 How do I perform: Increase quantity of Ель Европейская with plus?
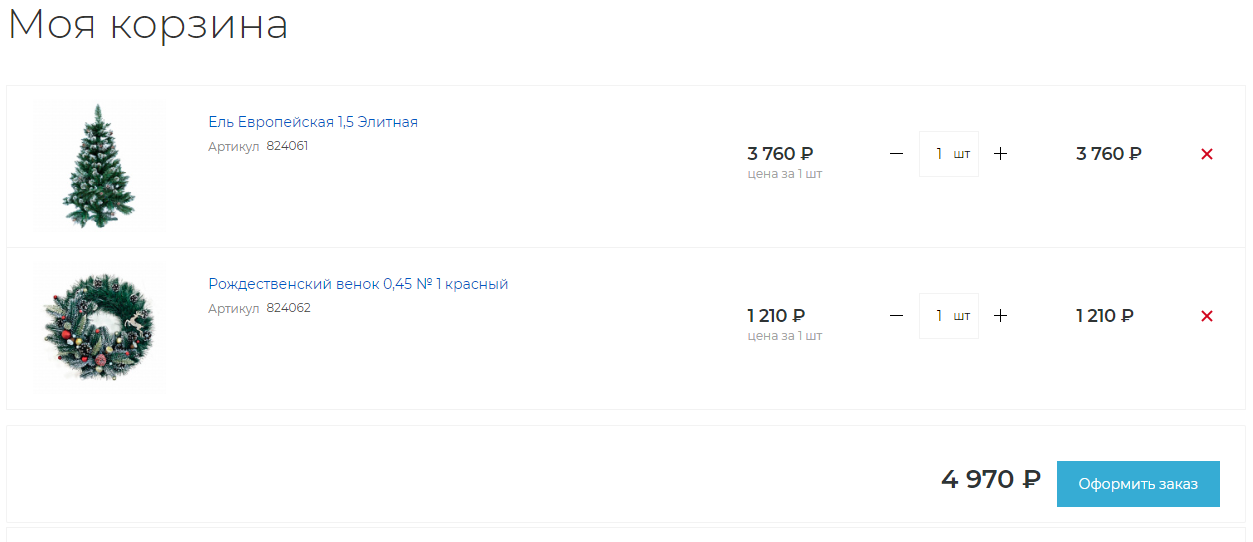[1001, 154]
